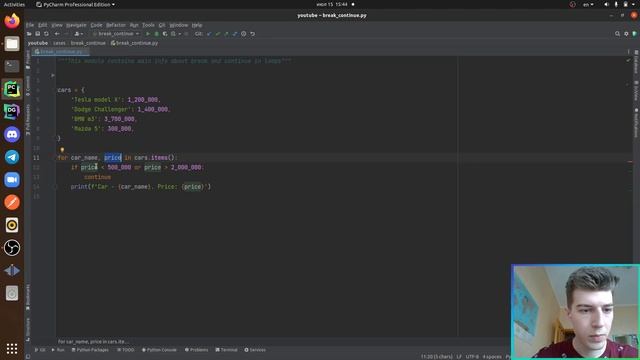The width and height of the screenshot is (640, 360).
Task: Click the Git rollback icon
Action: (x=253, y=34)
